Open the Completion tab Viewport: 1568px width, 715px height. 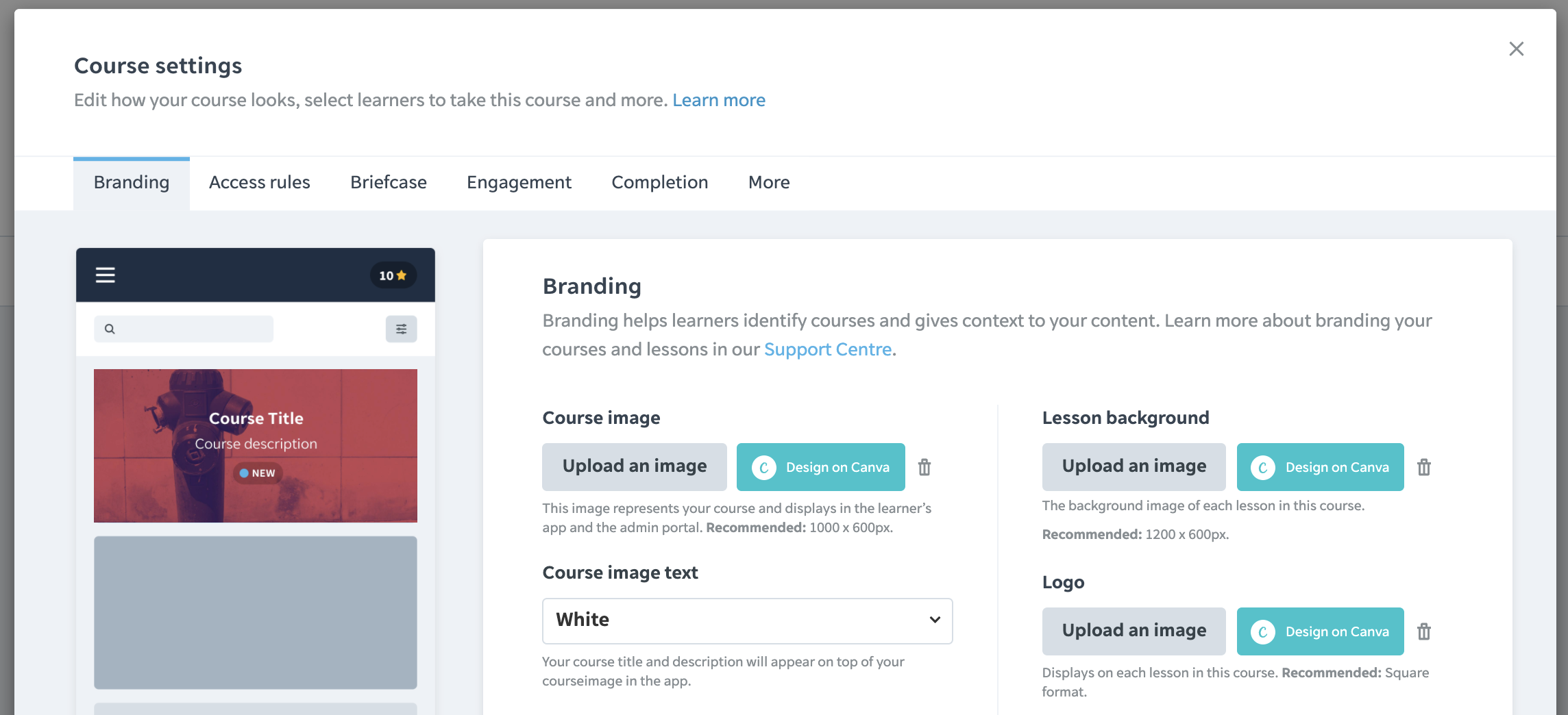pos(660,182)
